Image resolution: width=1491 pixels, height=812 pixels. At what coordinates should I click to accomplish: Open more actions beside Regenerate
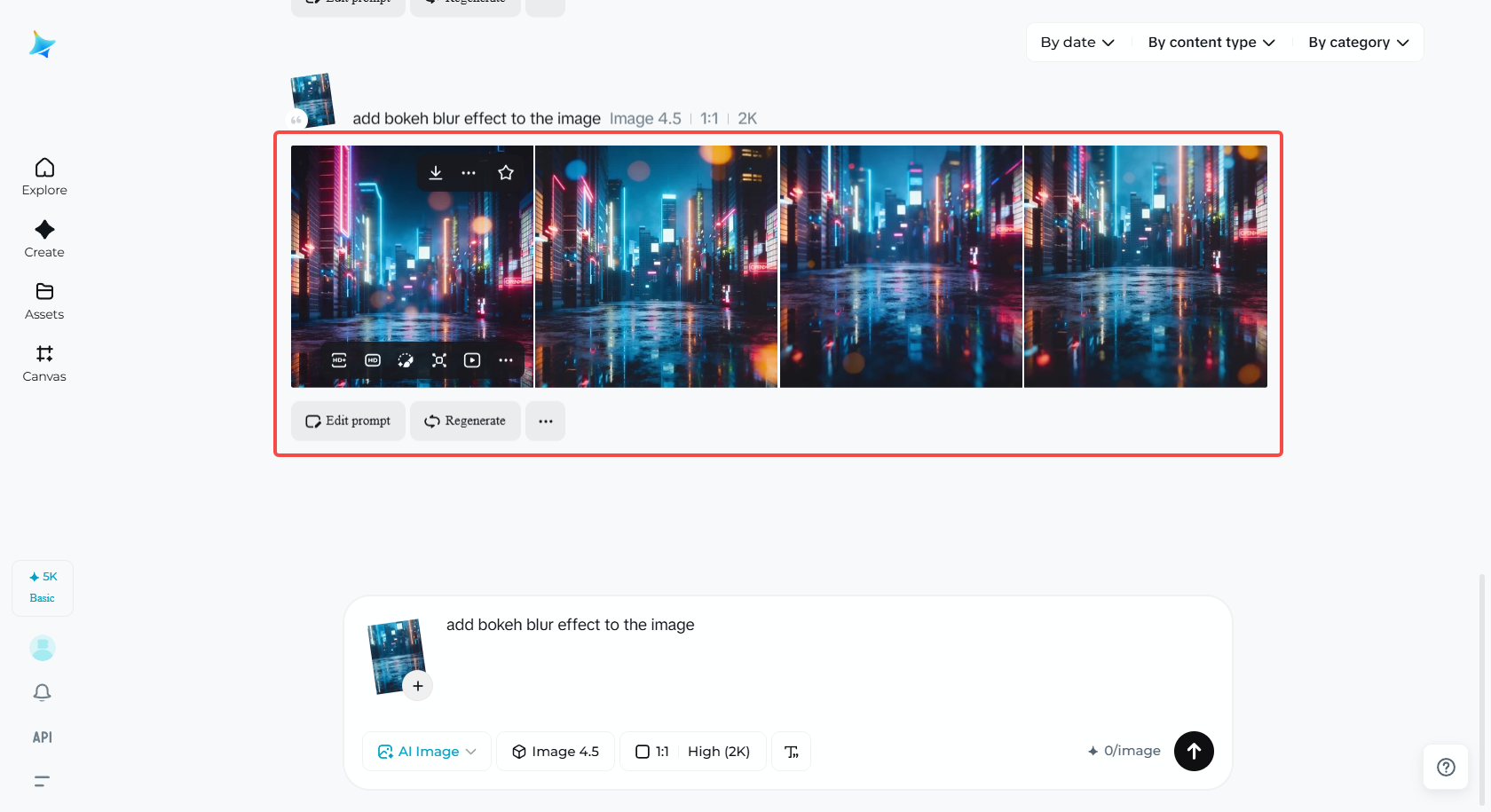click(x=545, y=421)
